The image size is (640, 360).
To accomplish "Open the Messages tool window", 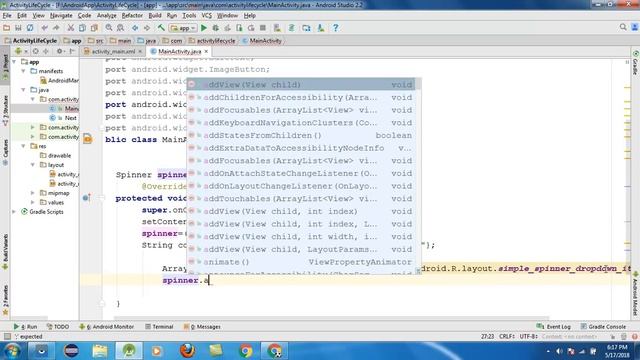I will click(202, 327).
